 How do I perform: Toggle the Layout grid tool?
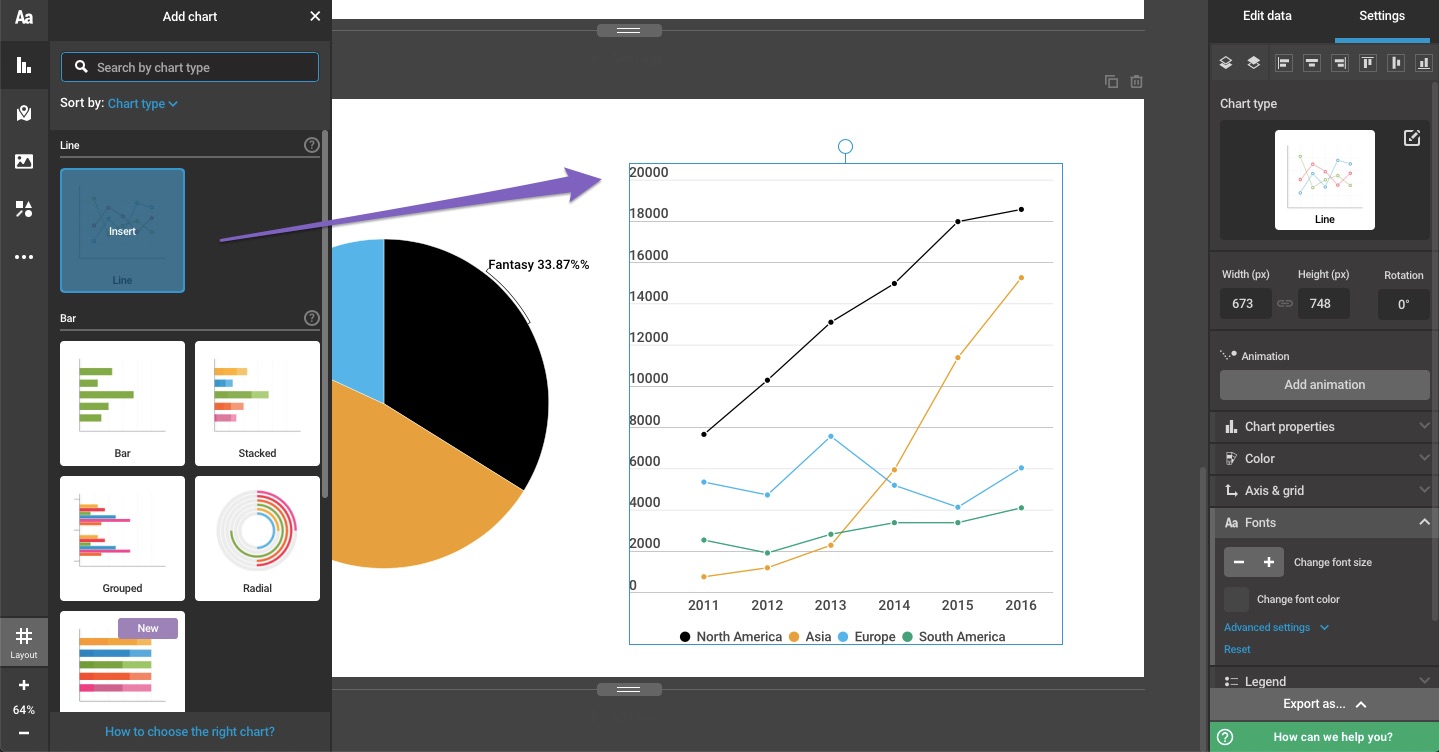24,641
